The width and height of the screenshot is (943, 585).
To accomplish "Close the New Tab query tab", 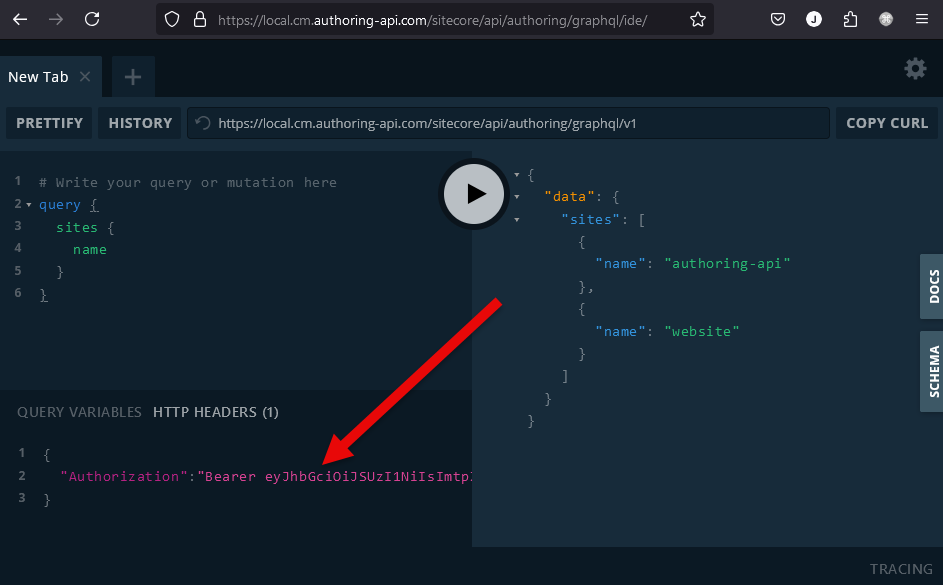I will tap(85, 77).
